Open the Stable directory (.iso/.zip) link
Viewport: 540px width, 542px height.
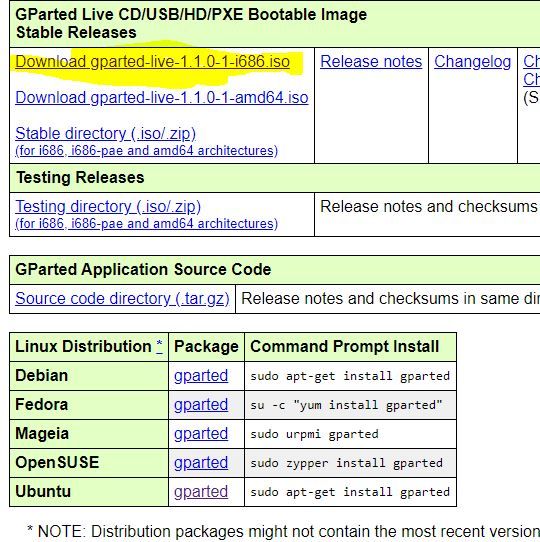coord(105,133)
